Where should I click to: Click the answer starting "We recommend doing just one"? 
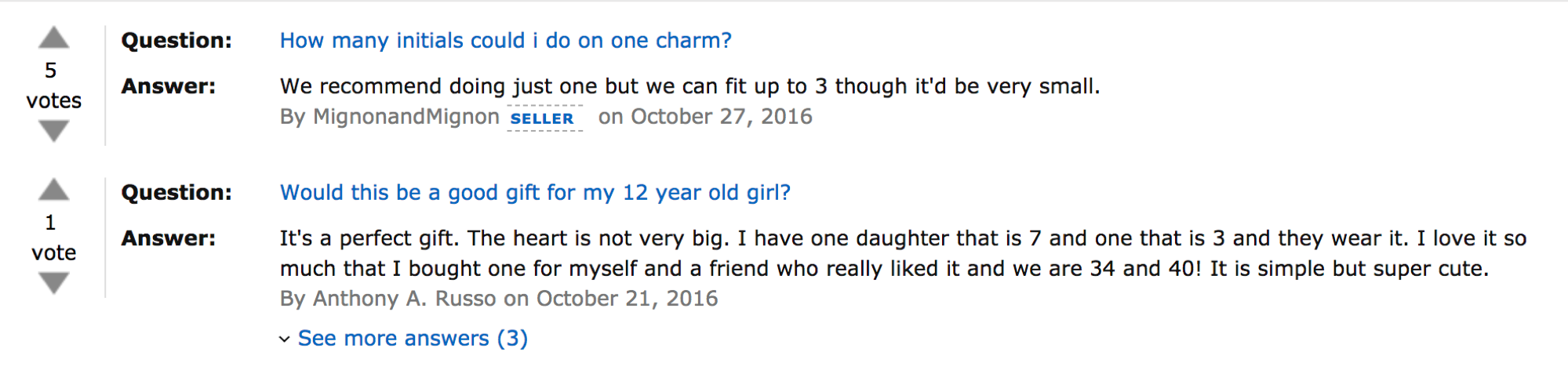point(690,86)
